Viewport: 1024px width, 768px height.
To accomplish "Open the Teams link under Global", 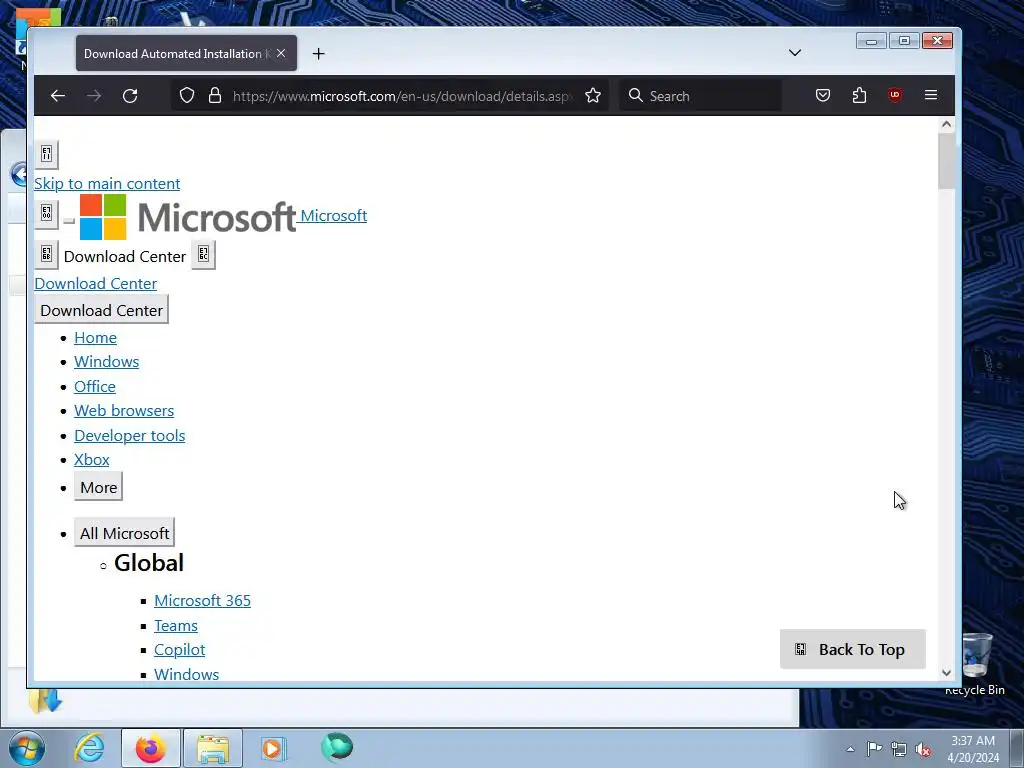I will pos(176,626).
